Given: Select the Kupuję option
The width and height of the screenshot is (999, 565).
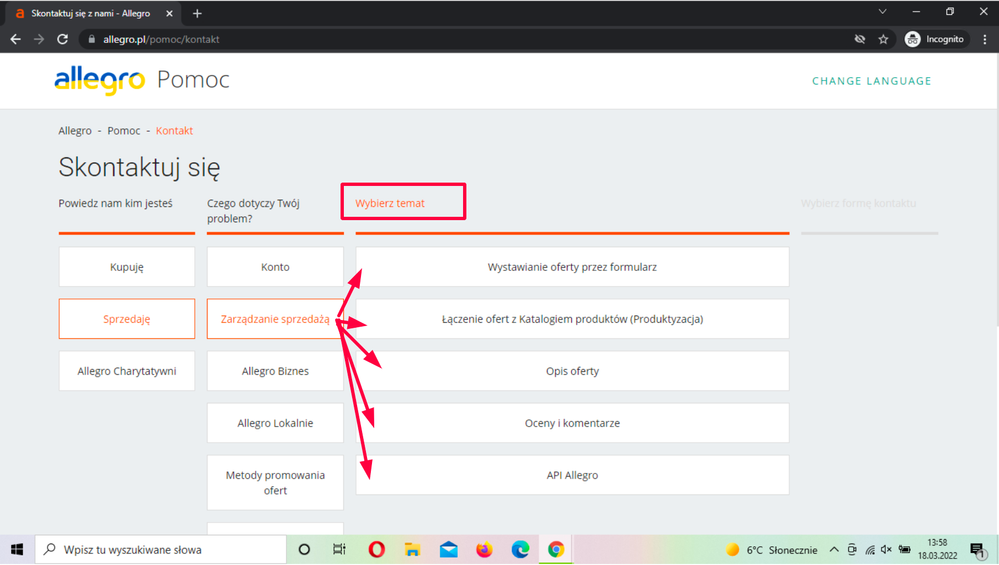Looking at the screenshot, I should point(127,267).
